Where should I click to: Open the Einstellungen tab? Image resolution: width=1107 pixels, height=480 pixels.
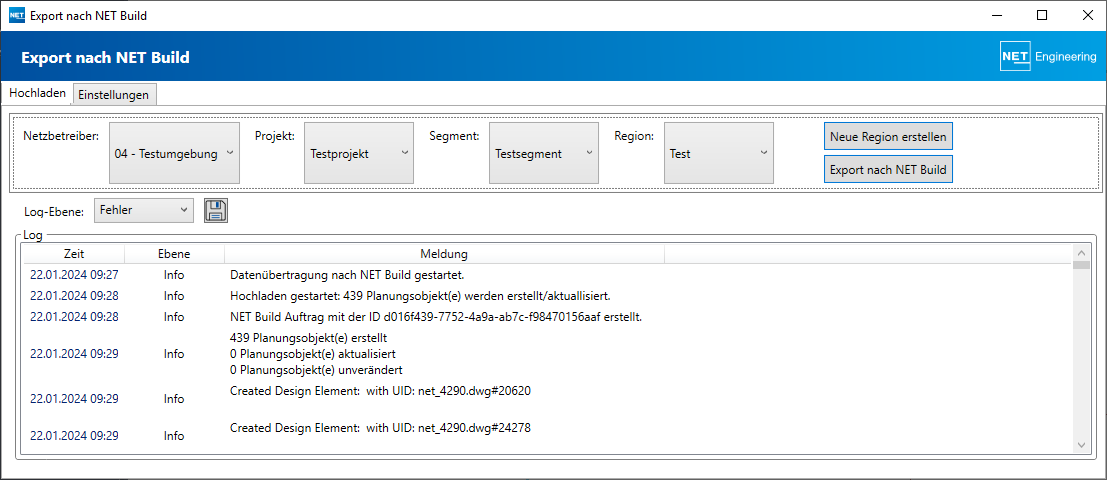[x=114, y=95]
